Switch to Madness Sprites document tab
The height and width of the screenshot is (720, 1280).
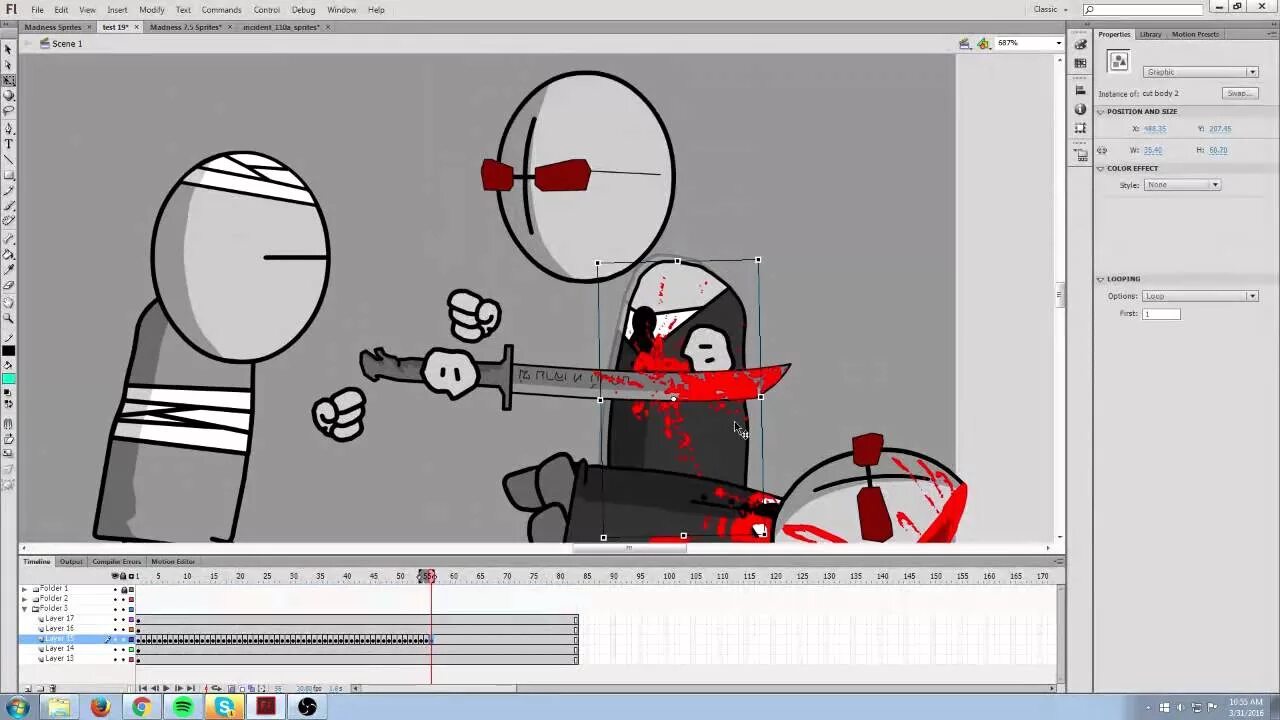click(53, 27)
